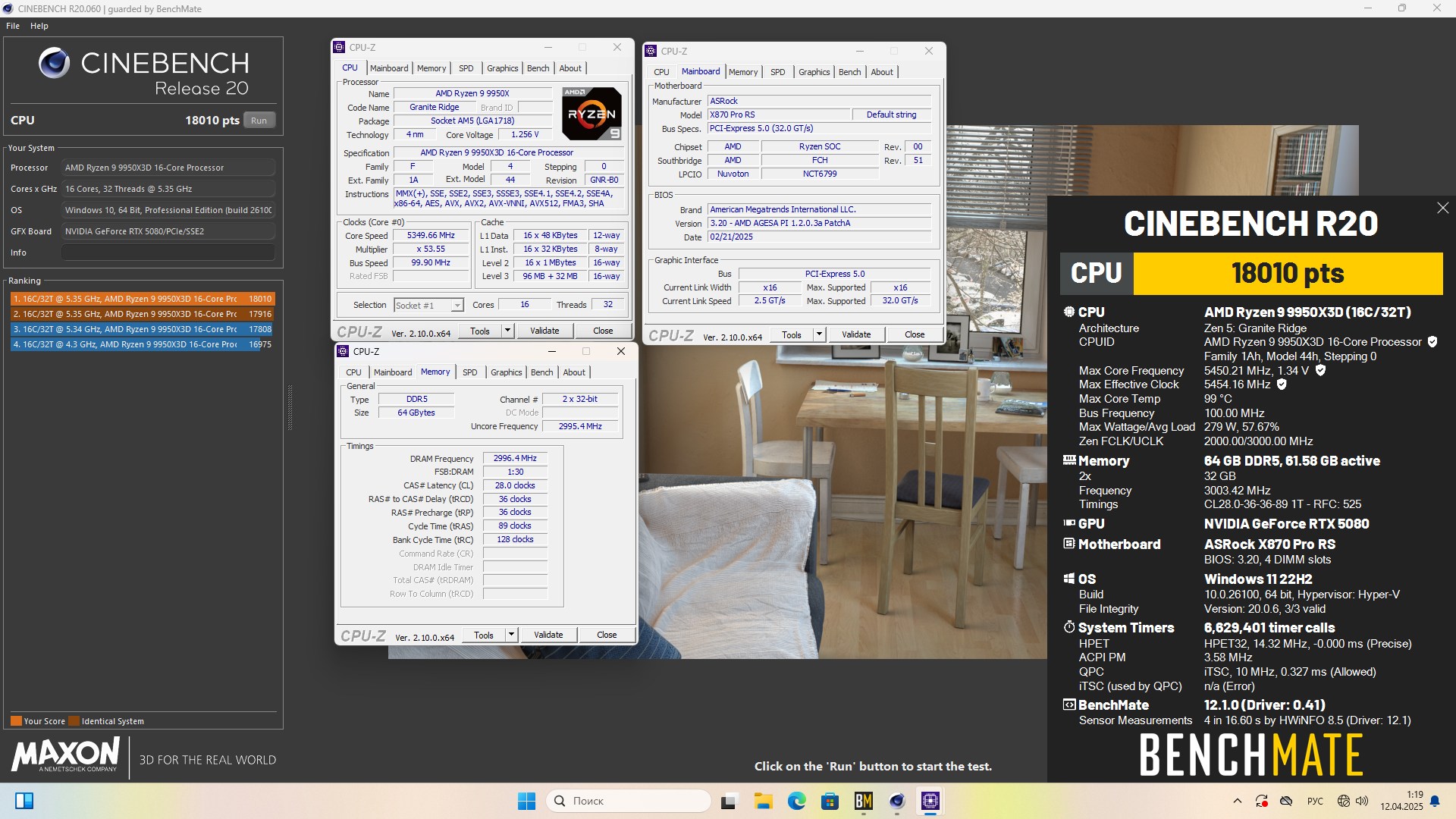
Task: Open Microsoft Store taskbar icon
Action: [x=830, y=801]
